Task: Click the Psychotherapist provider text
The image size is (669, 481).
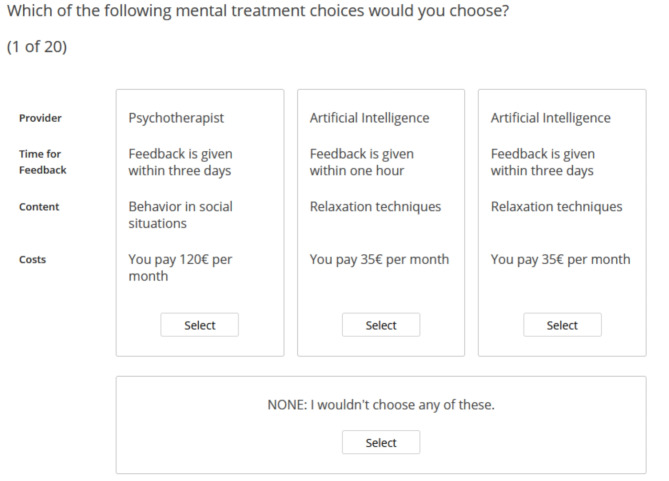Action: 176,118
